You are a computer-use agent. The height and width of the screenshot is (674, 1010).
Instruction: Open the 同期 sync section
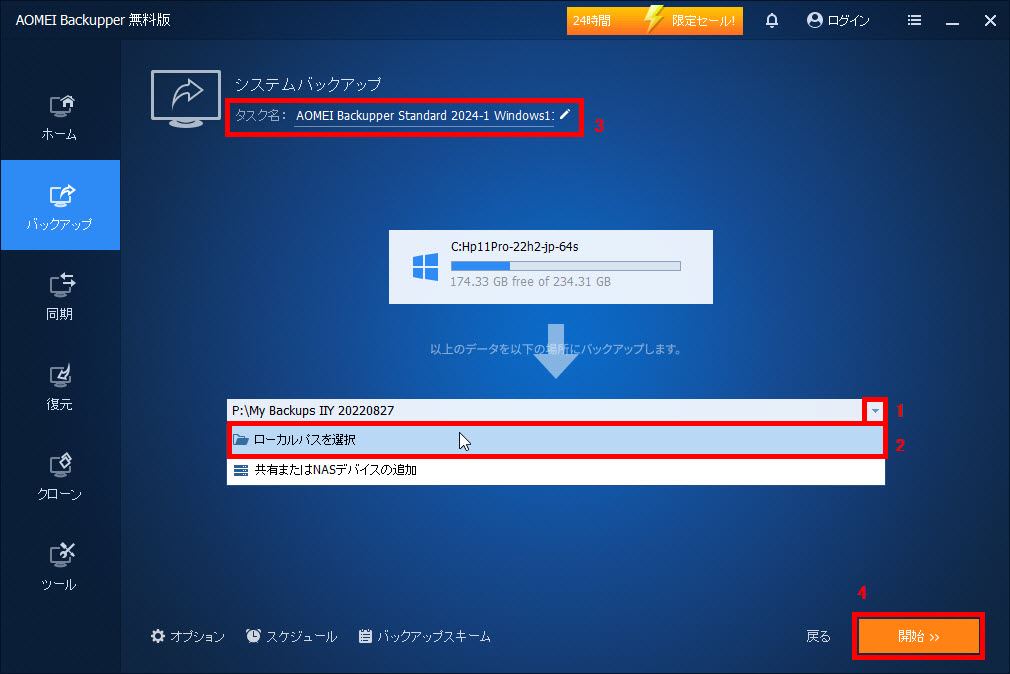[x=60, y=296]
